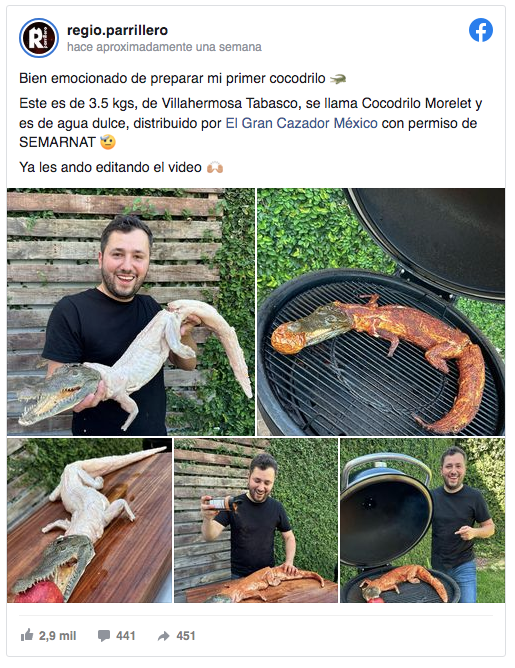Open the regio.parrillero page name

pos(118,30)
